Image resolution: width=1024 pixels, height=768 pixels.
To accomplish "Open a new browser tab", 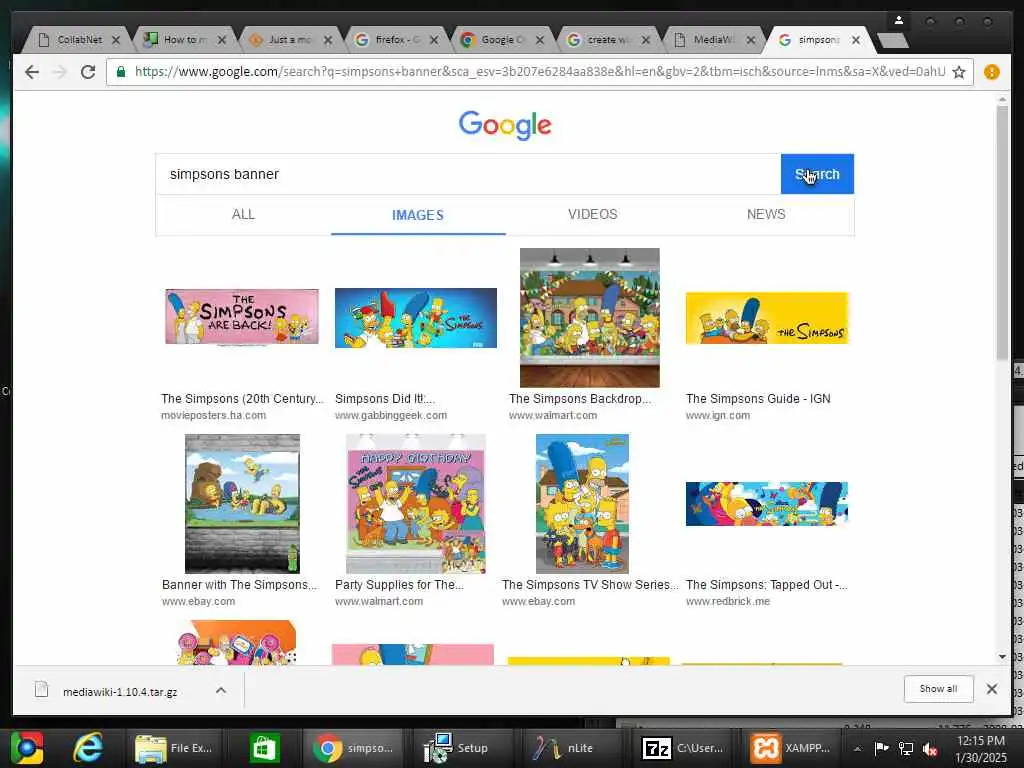I will tap(893, 40).
